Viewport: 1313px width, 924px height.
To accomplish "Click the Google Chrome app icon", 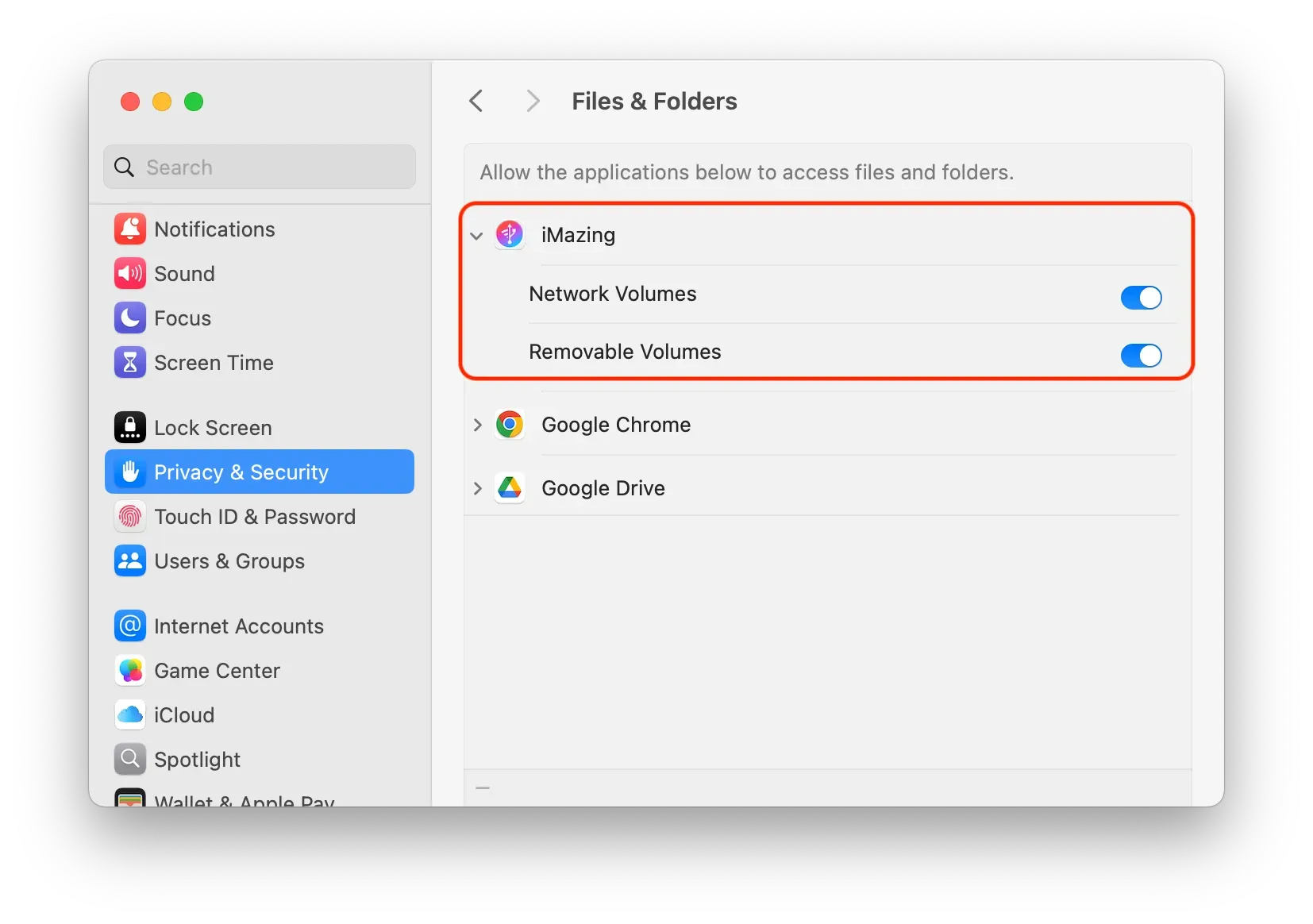I will click(509, 425).
